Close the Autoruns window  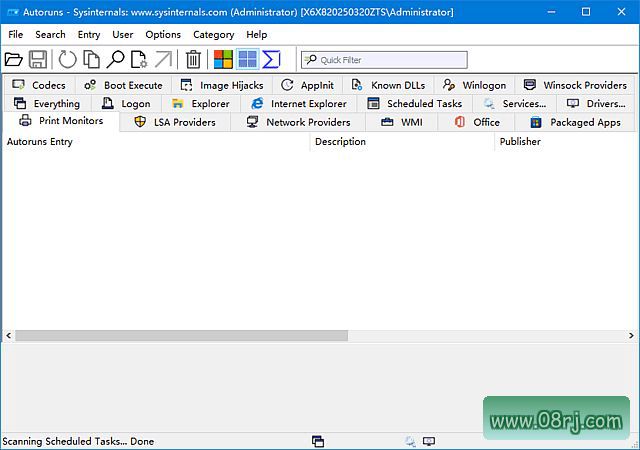pos(621,12)
